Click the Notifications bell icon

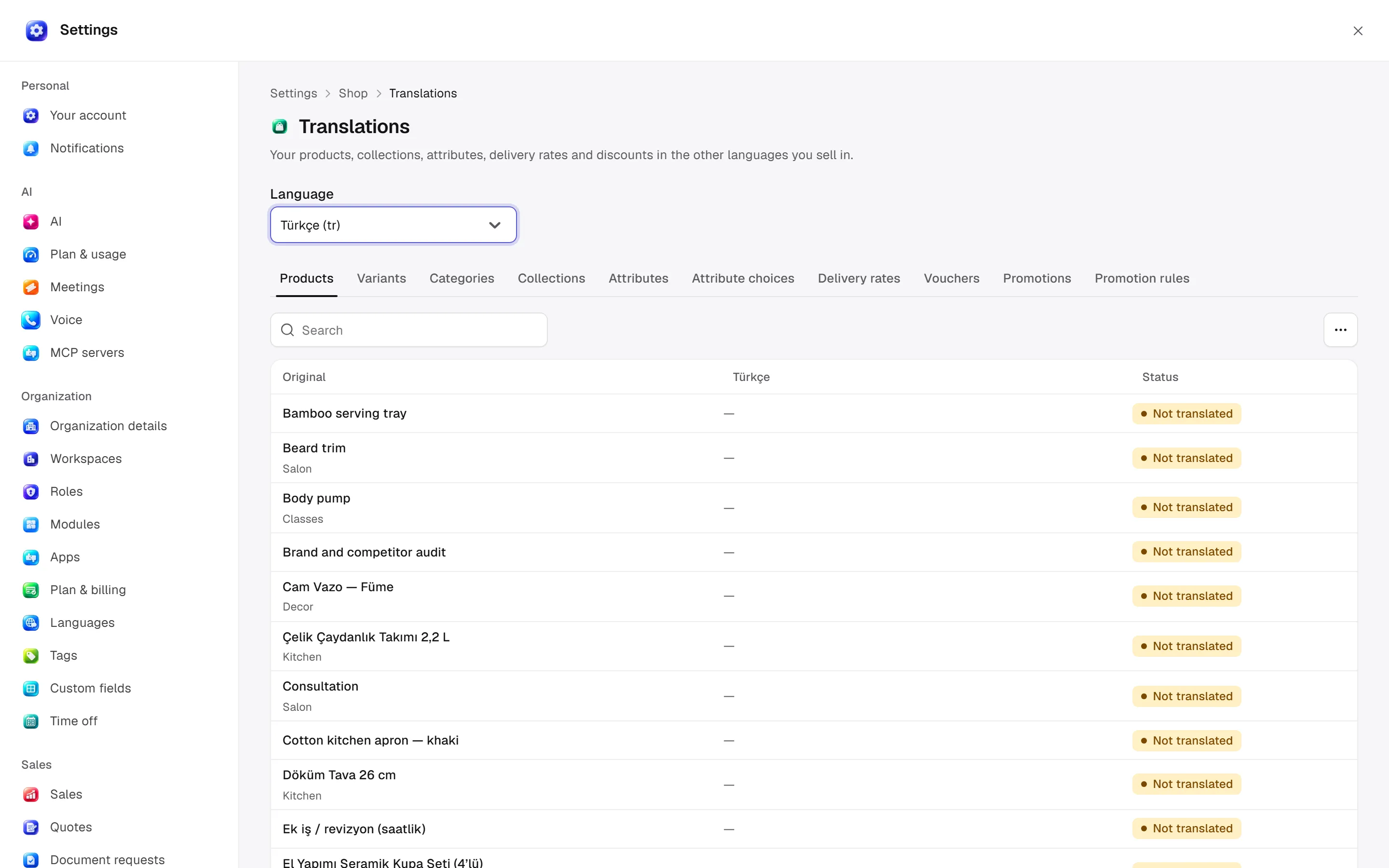point(30,148)
